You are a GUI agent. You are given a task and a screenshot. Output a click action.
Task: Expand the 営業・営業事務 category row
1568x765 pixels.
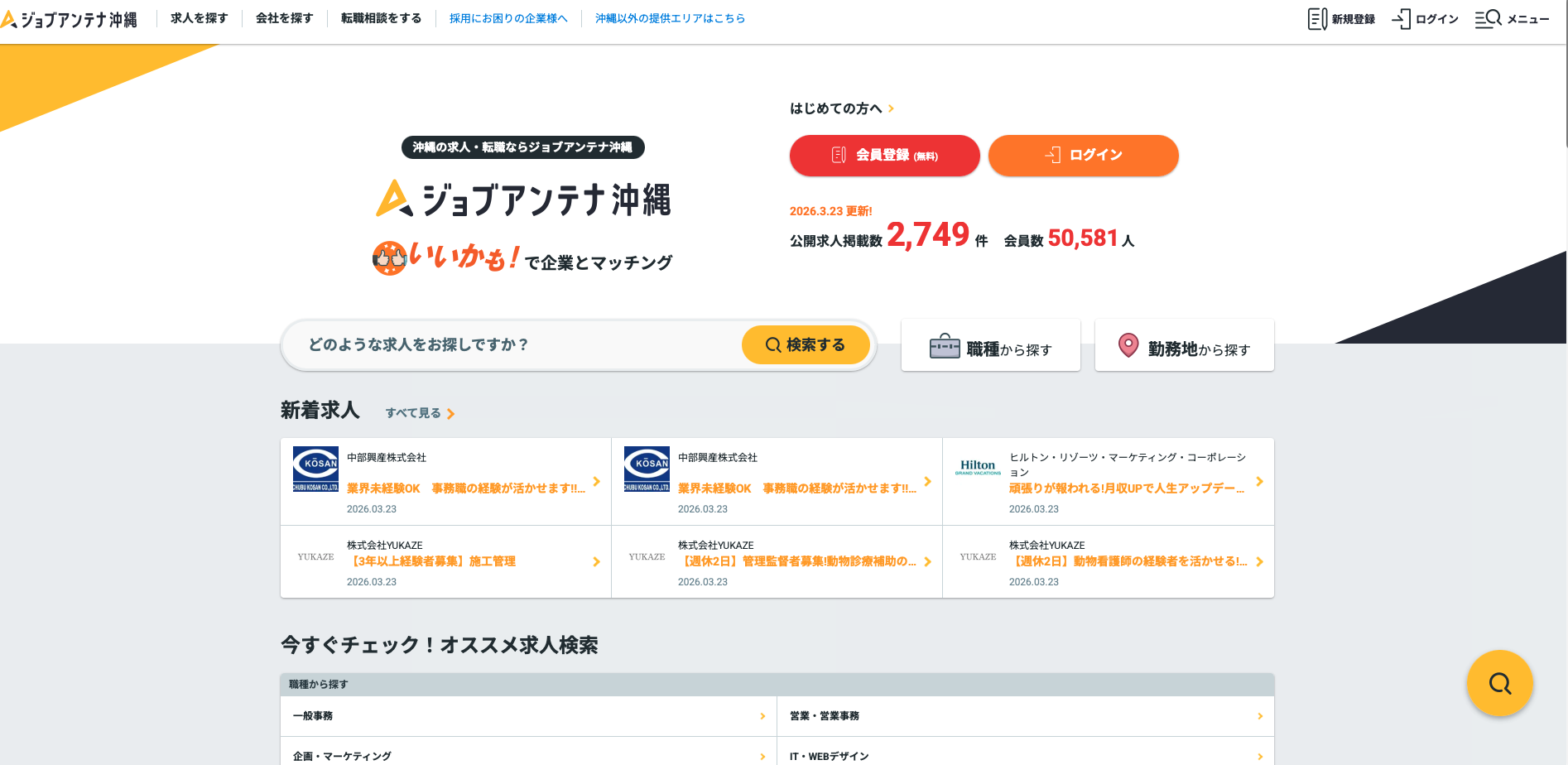(x=1025, y=716)
